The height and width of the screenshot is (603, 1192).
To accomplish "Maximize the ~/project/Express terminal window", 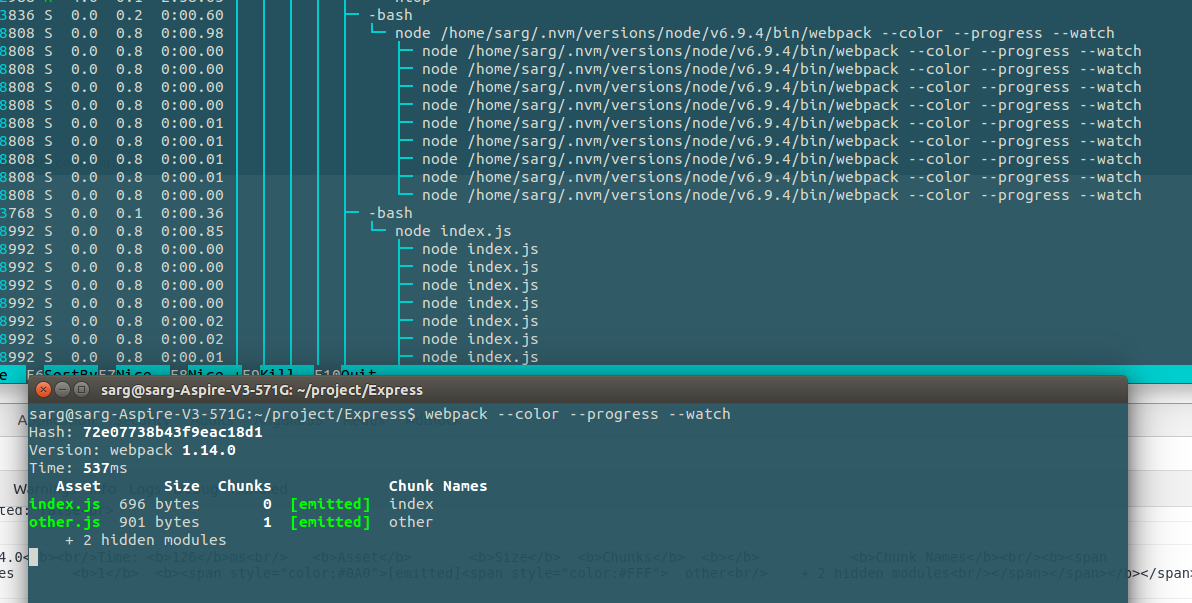I will (81, 389).
